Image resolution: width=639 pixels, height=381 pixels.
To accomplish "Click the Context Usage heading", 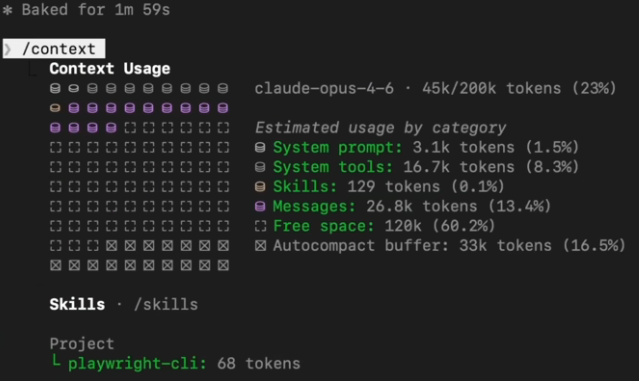I will click(x=110, y=69).
